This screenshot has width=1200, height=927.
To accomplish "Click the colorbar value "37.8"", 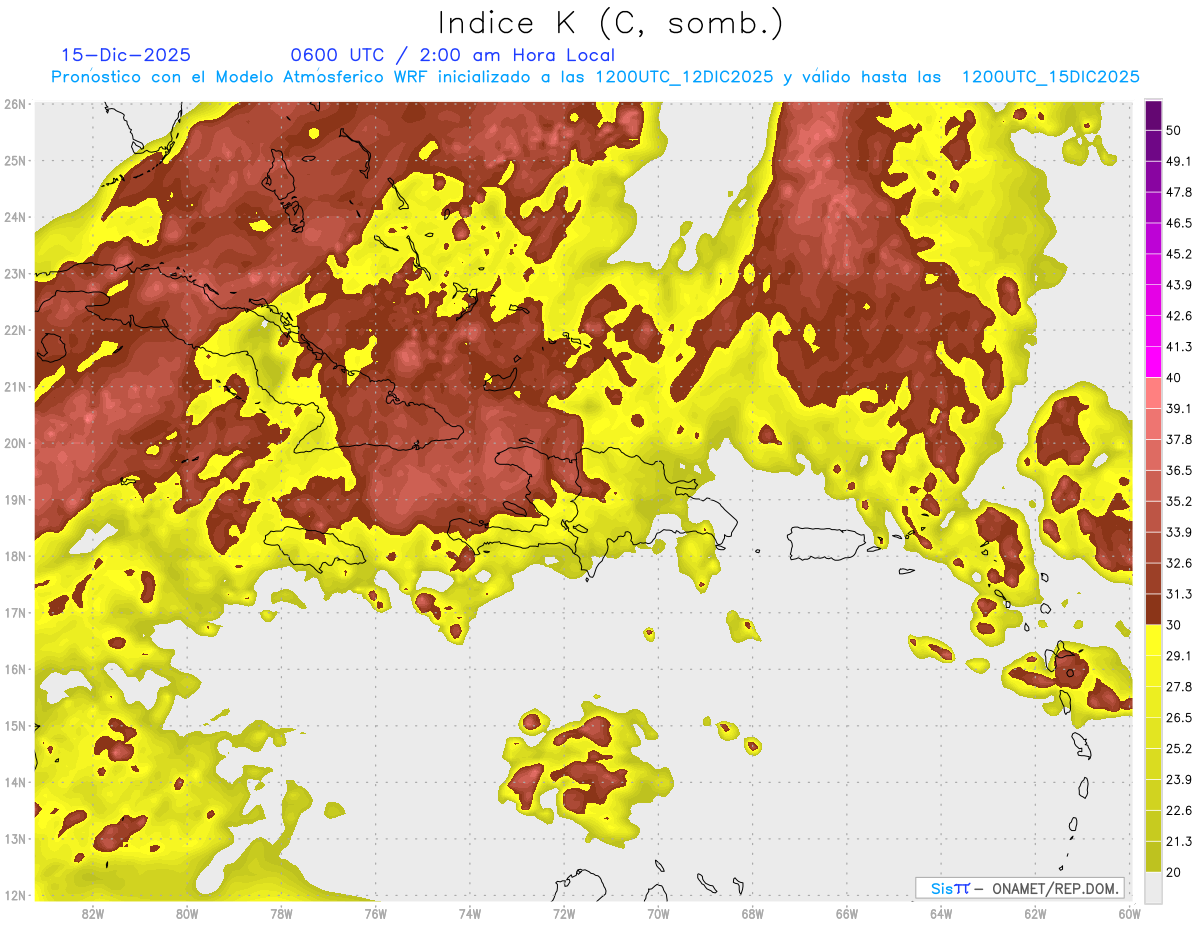I will click(x=1179, y=439).
